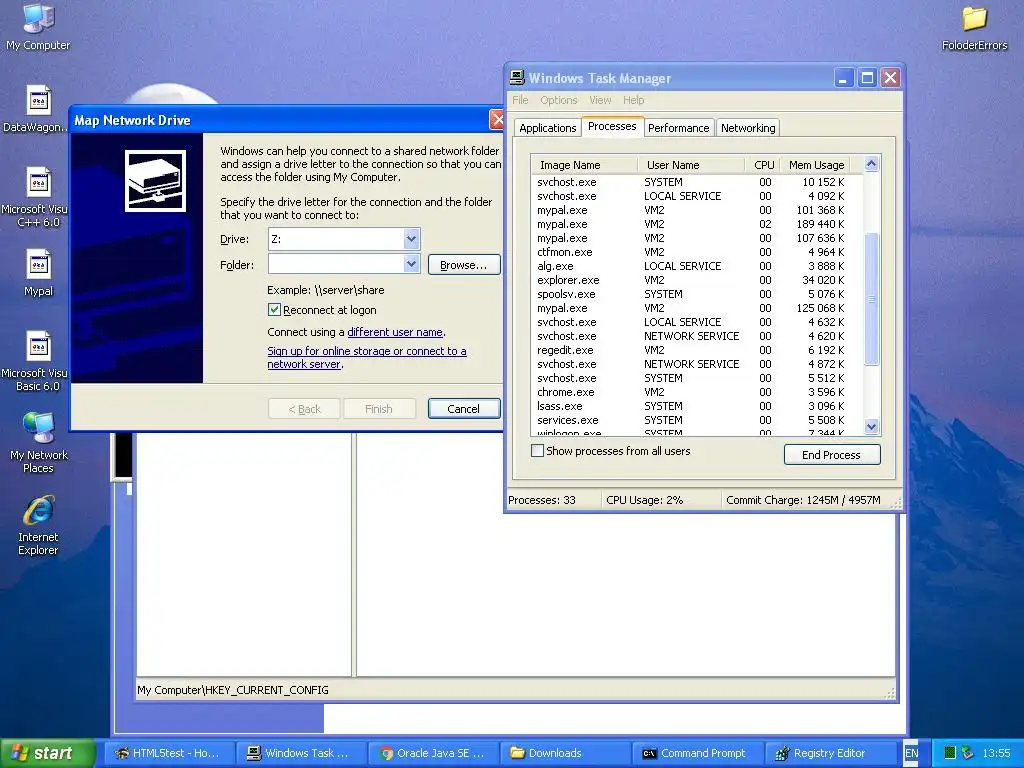Launch the Internet Explorer desktop icon

[x=38, y=526]
